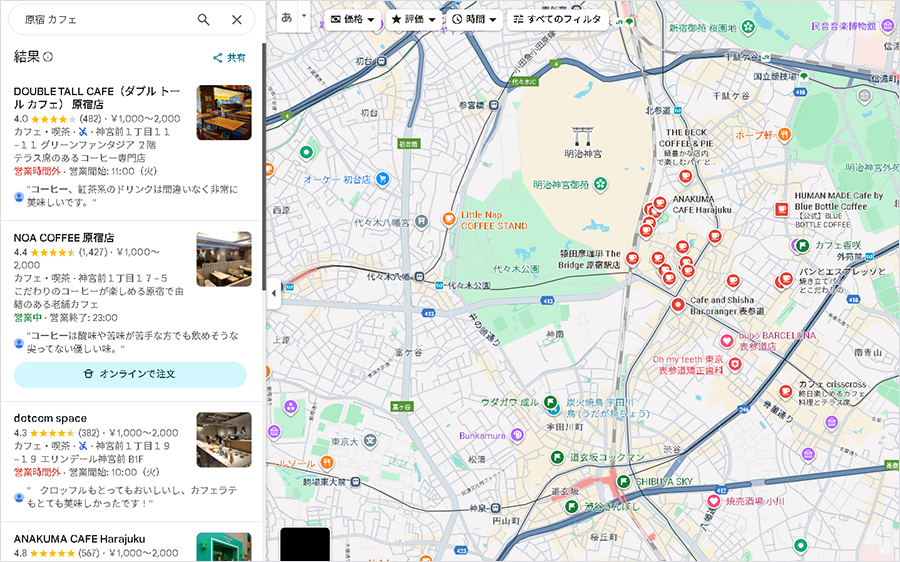The image size is (900, 562).
Task: Clear the search with the X icon
Action: (237, 19)
